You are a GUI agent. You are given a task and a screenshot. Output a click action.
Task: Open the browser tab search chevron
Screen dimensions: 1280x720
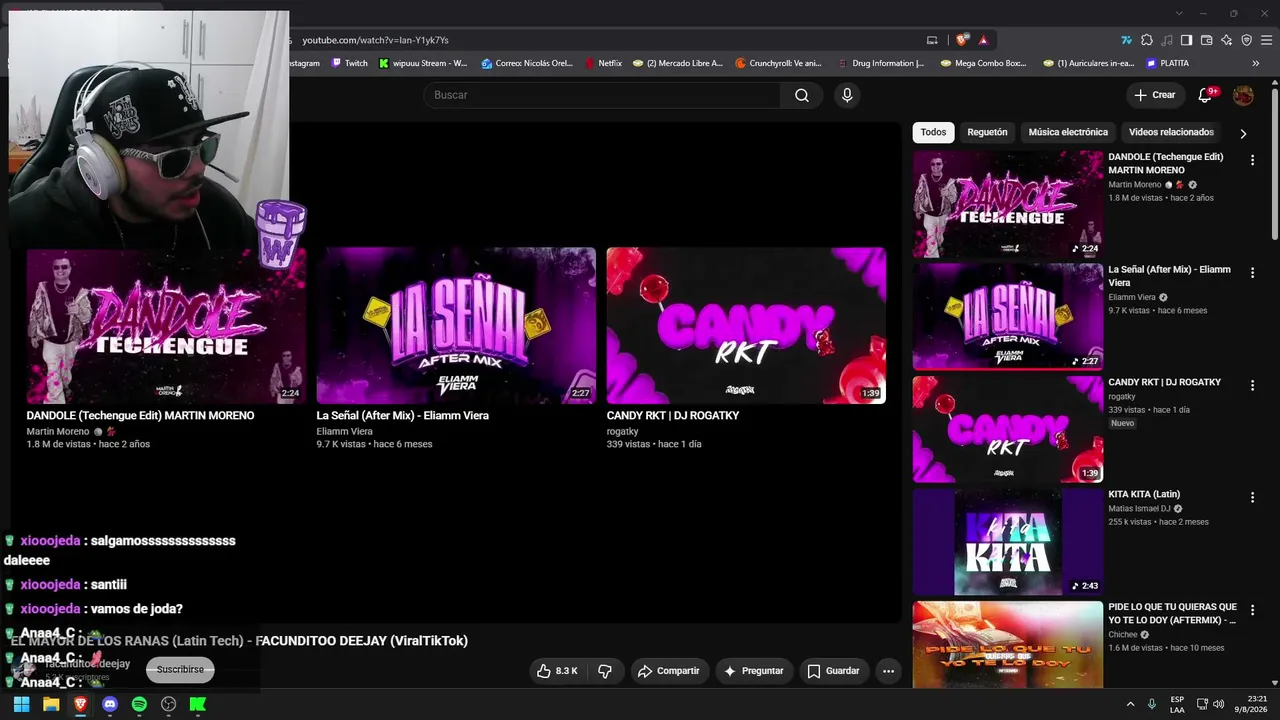pos(1179,13)
